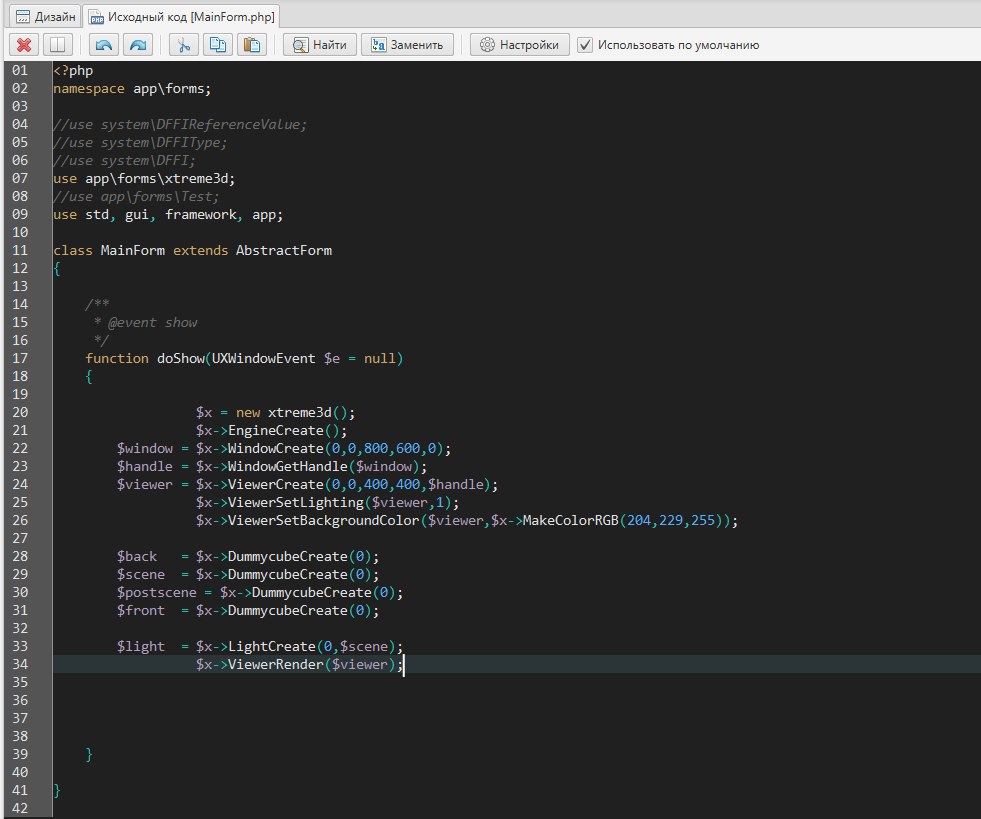Redo the edit with the redo arrow
981x819 pixels.
[137, 45]
